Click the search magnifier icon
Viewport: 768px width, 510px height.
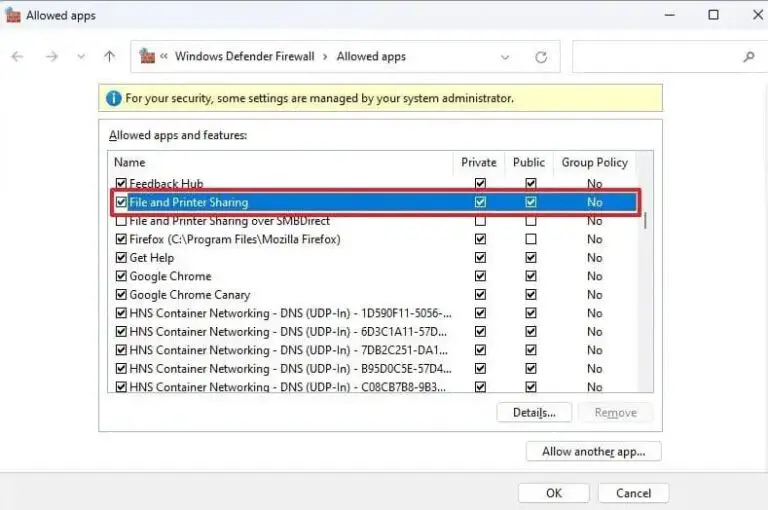pyautogui.click(x=749, y=57)
